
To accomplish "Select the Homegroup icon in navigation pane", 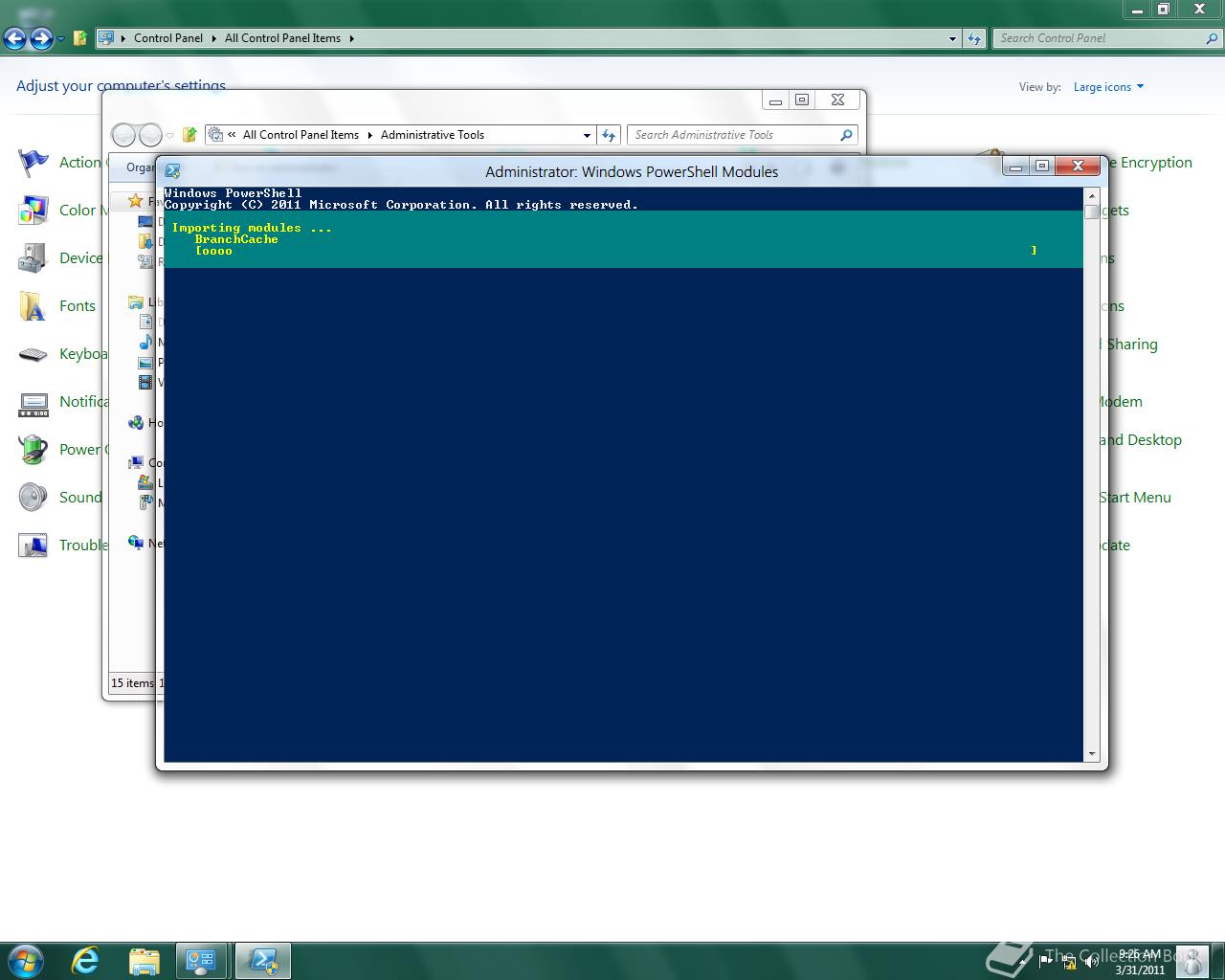I will click(136, 423).
